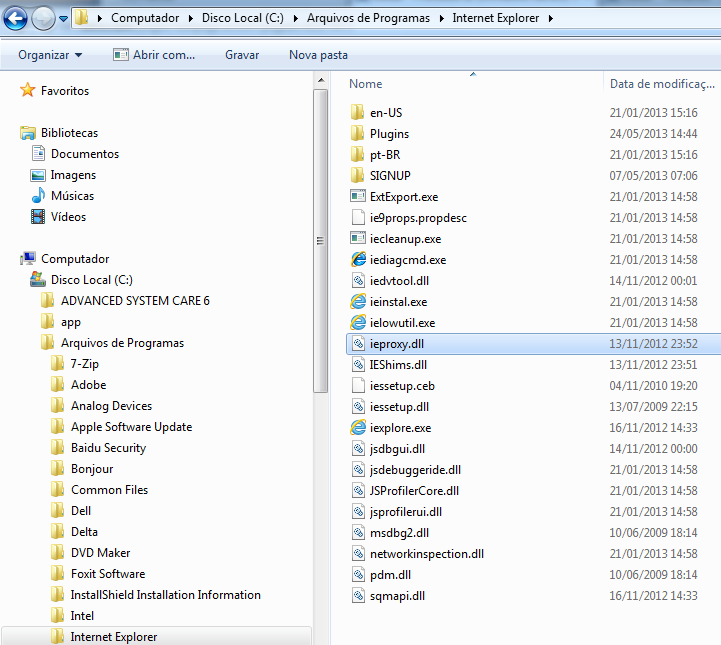Click the Computador breadcrumb segment
The height and width of the screenshot is (645, 721).
tap(145, 18)
